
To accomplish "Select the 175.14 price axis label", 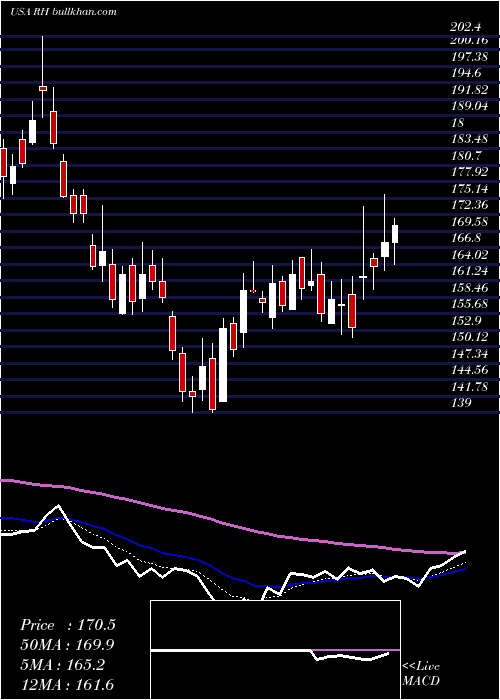I will tap(468, 189).
